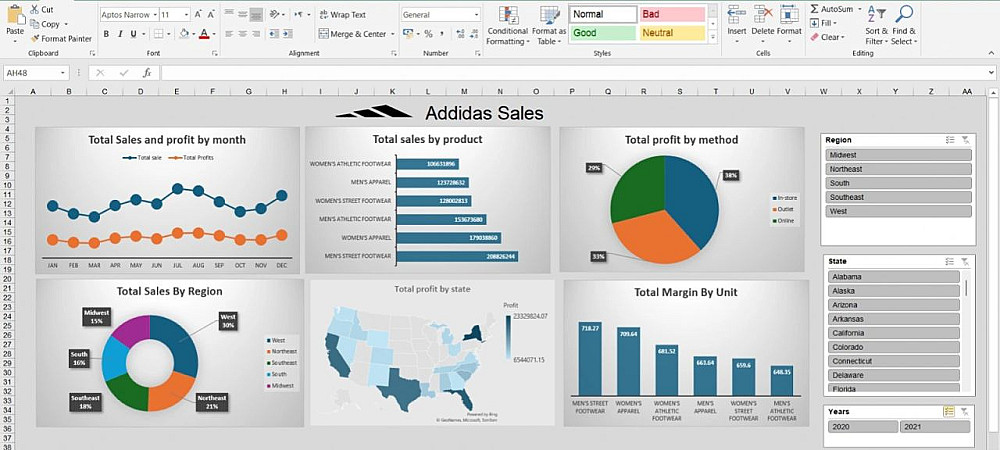Select California in the State slicer
Viewport: 1000px width, 450px height.
(894, 333)
